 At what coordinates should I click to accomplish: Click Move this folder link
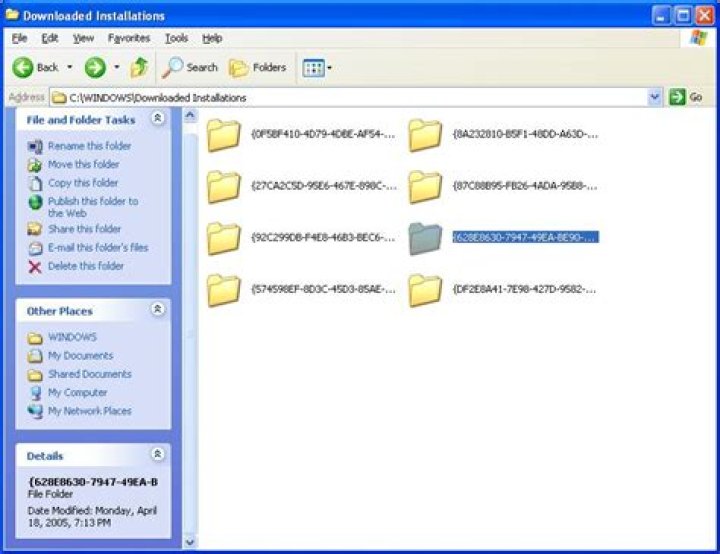(x=84, y=164)
